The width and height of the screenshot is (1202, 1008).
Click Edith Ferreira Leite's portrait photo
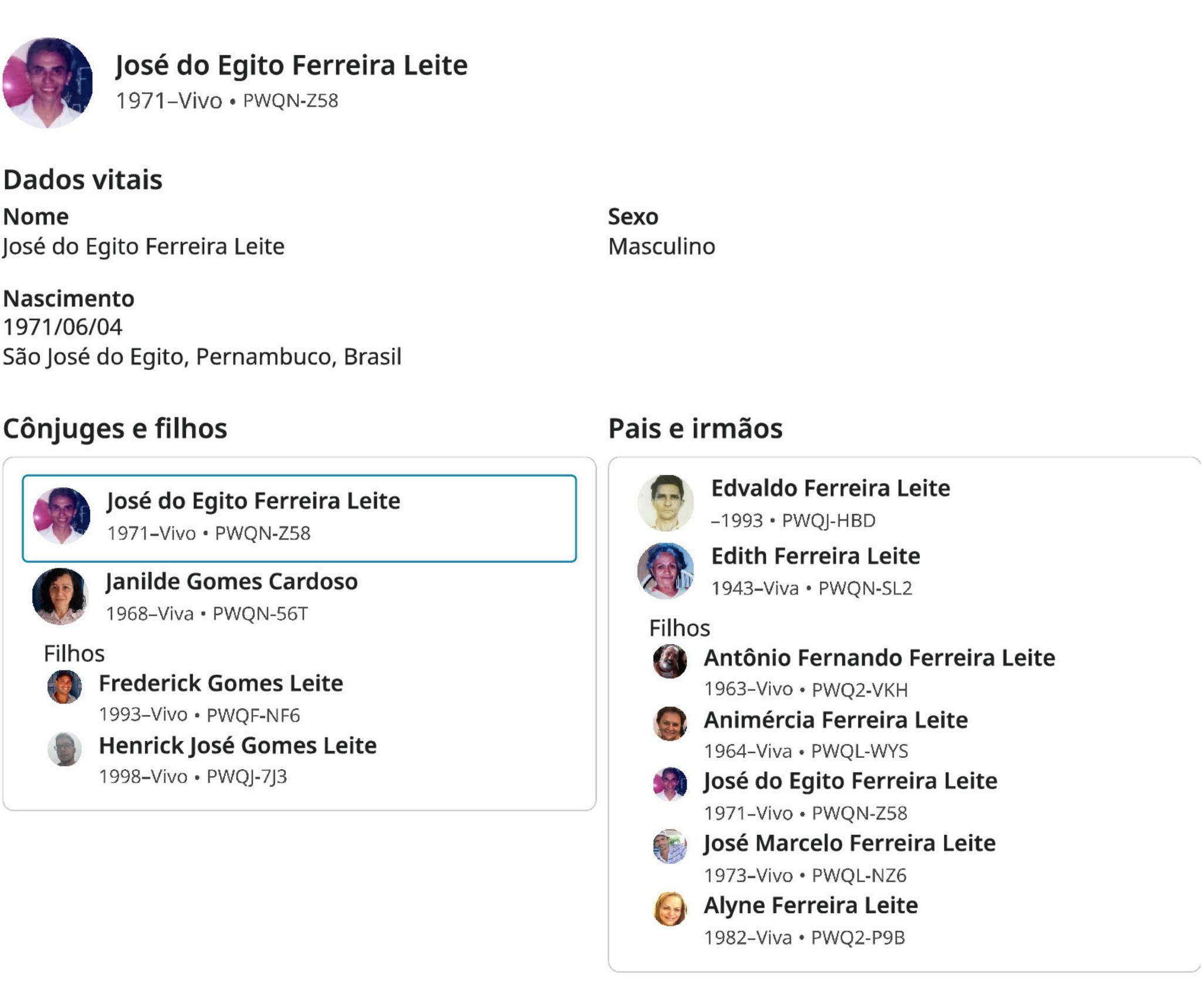(666, 571)
